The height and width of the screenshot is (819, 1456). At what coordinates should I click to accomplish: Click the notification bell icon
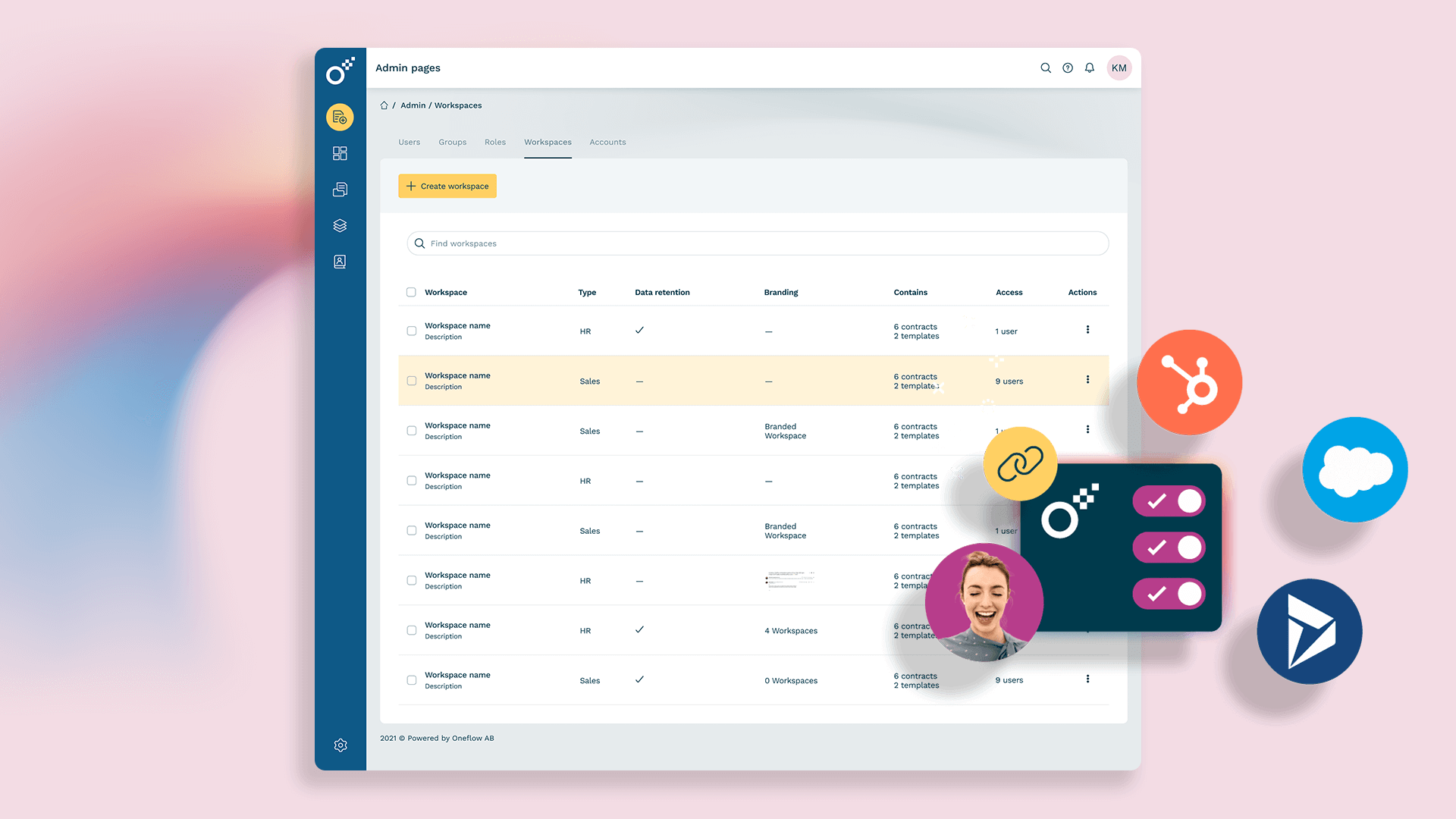[x=1089, y=68]
